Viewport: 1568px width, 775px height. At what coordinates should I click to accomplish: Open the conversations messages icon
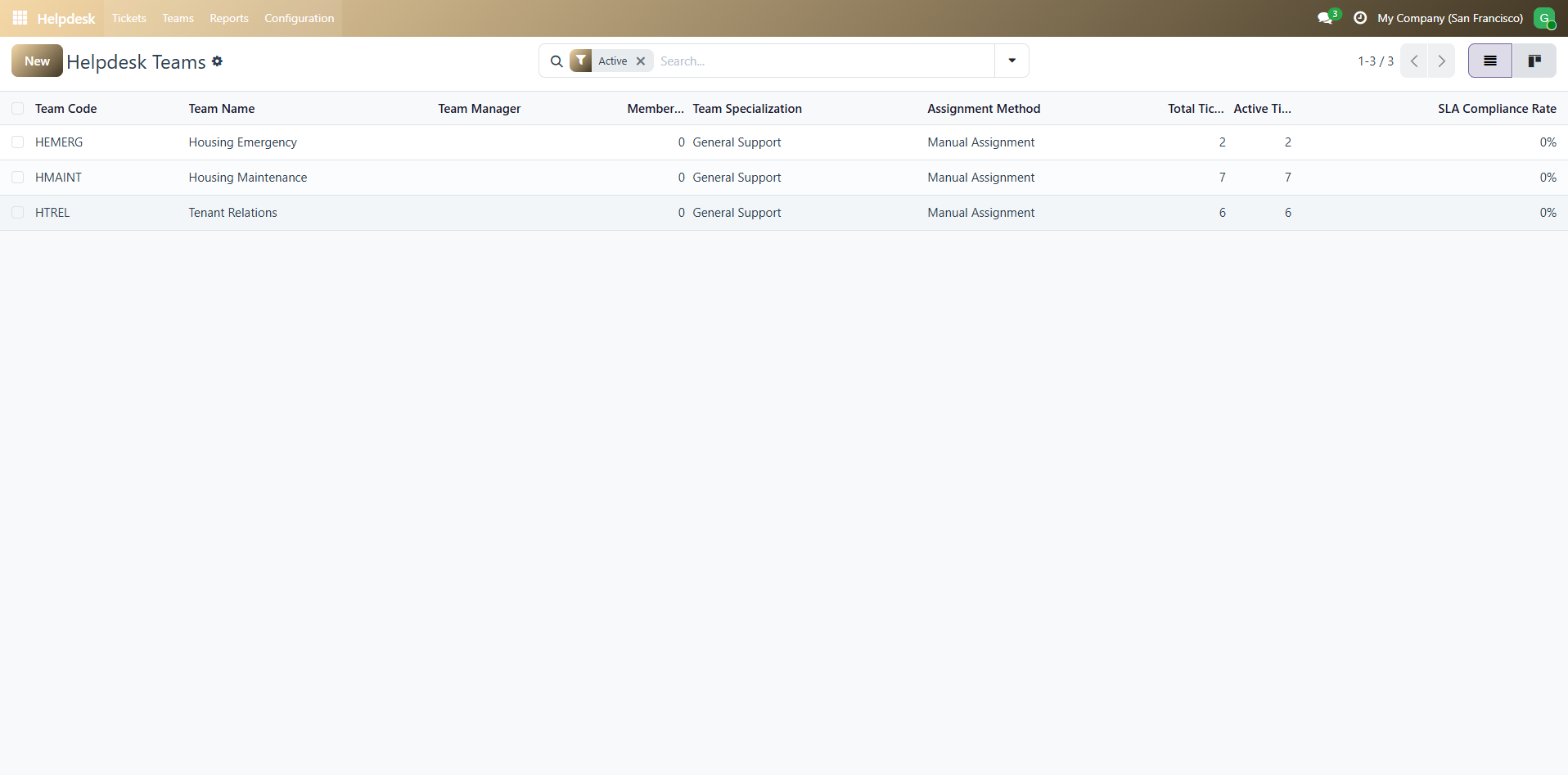pyautogui.click(x=1325, y=18)
